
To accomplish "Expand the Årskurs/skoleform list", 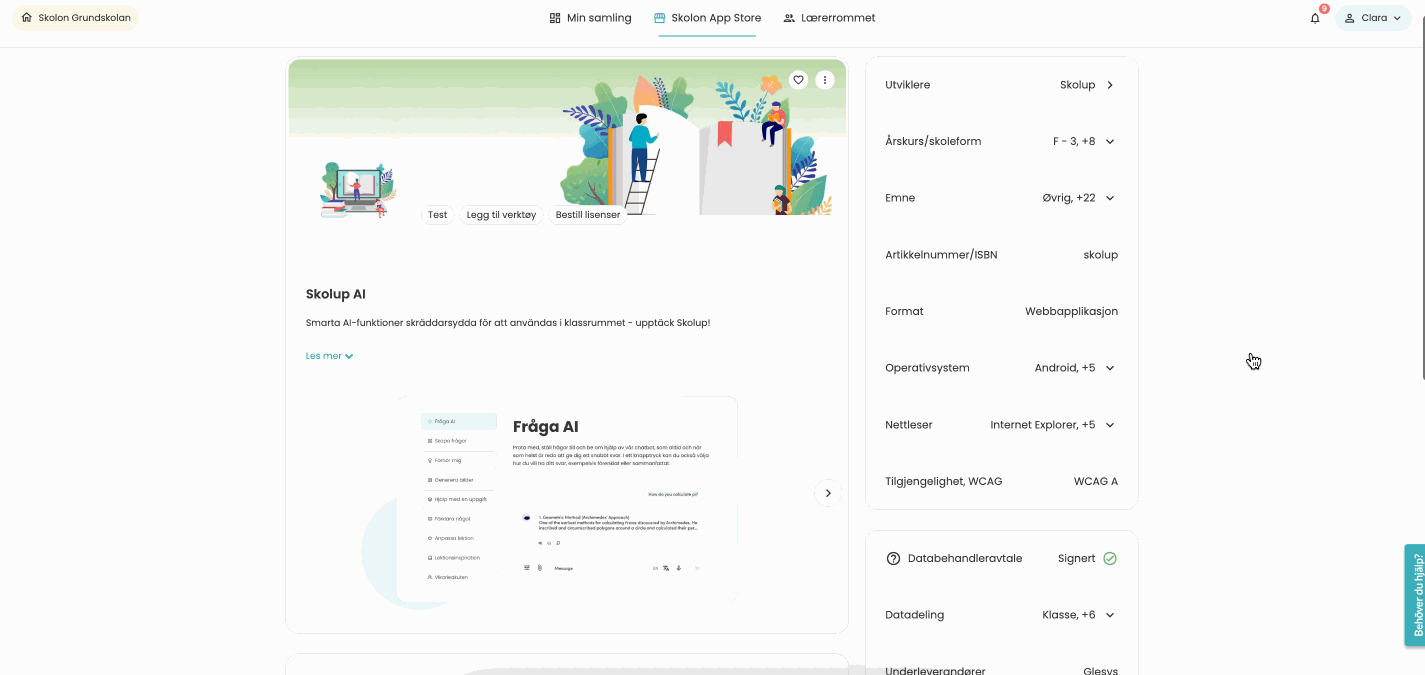I will (1110, 142).
